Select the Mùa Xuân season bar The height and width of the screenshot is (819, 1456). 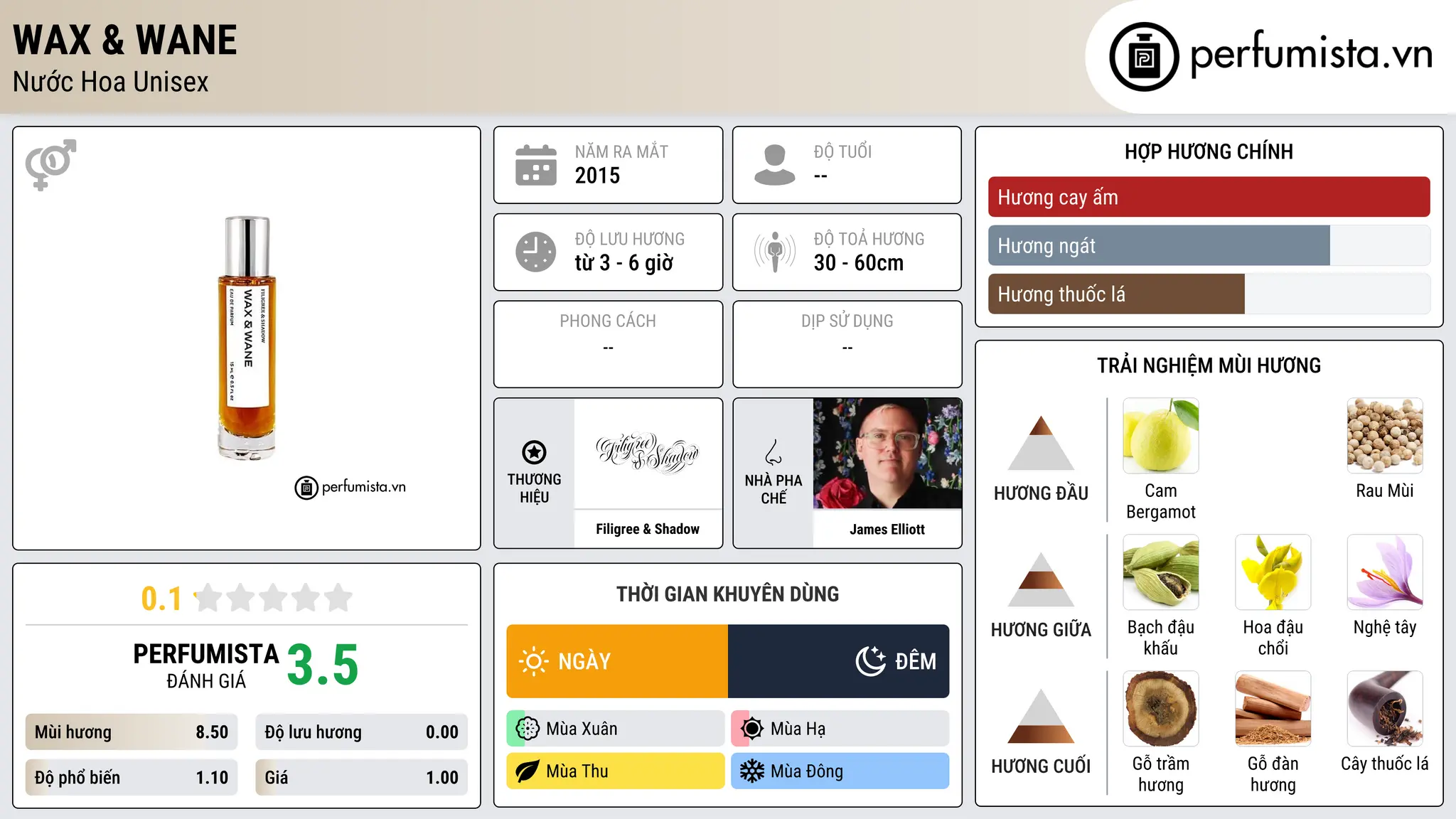[x=616, y=729]
